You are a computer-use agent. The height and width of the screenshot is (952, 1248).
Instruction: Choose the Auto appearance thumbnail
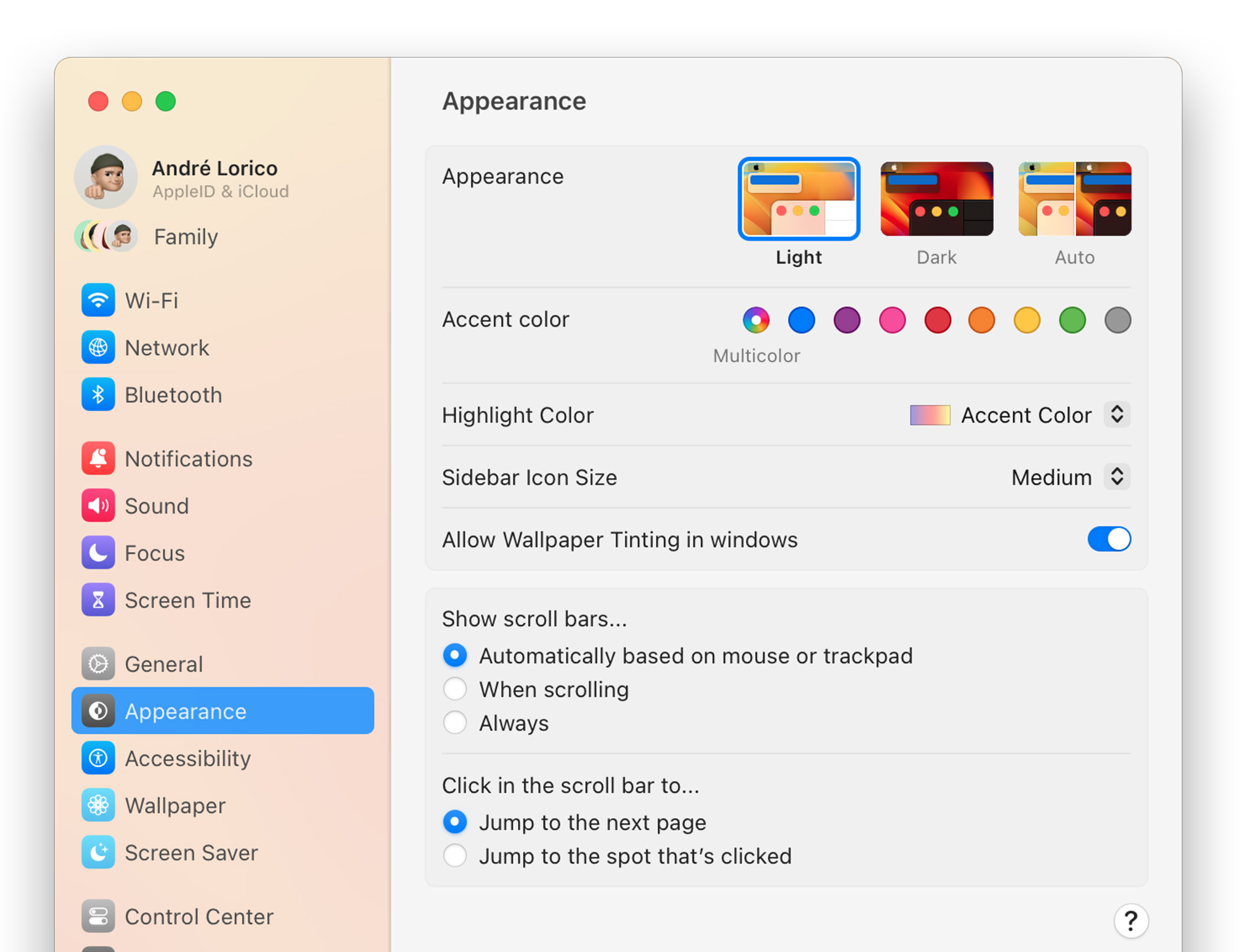(x=1074, y=199)
